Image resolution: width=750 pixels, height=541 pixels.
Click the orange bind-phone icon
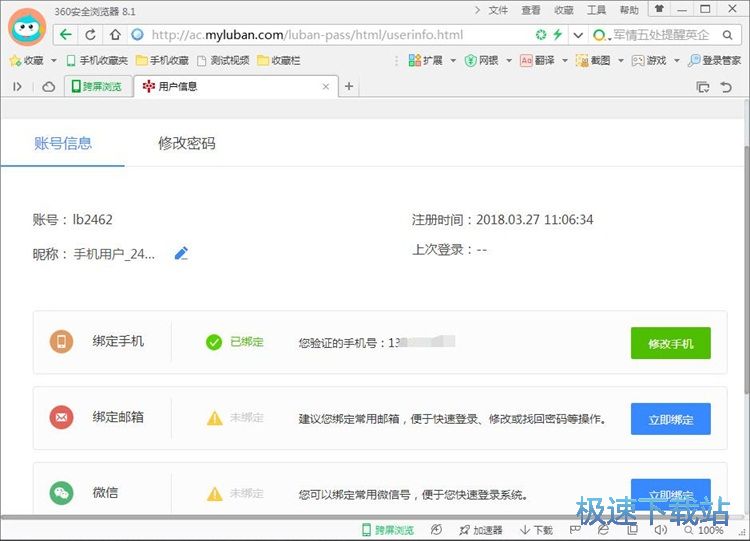62,342
